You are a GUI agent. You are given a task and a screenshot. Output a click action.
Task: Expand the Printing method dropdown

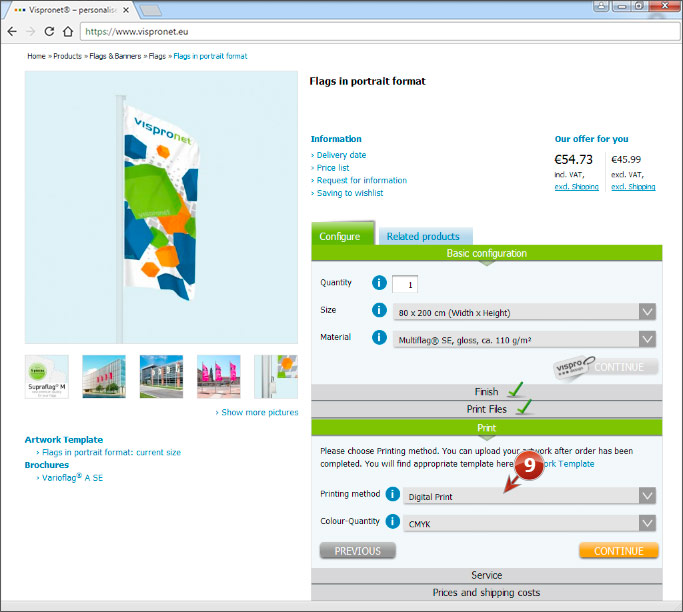[530, 496]
